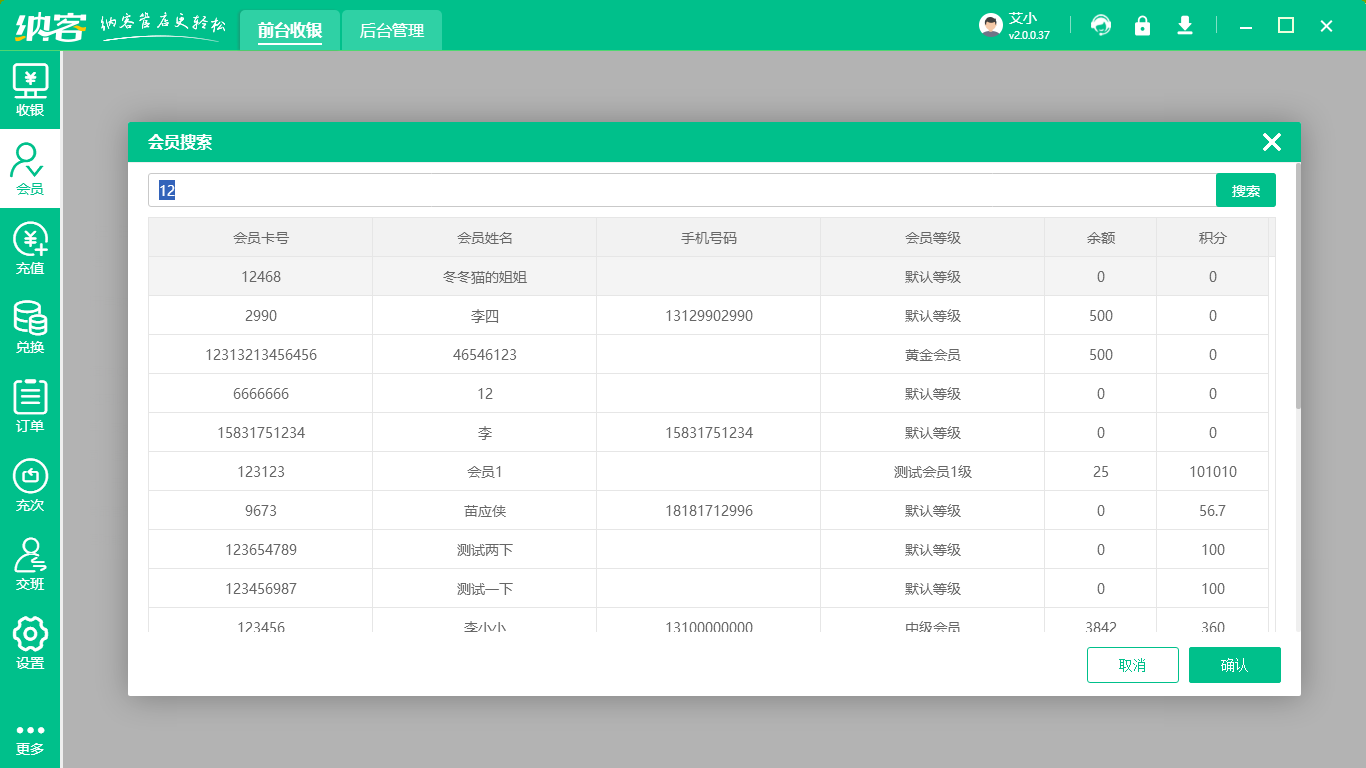Open the 订单 orders sidebar icon
The width and height of the screenshot is (1366, 768).
[30, 406]
